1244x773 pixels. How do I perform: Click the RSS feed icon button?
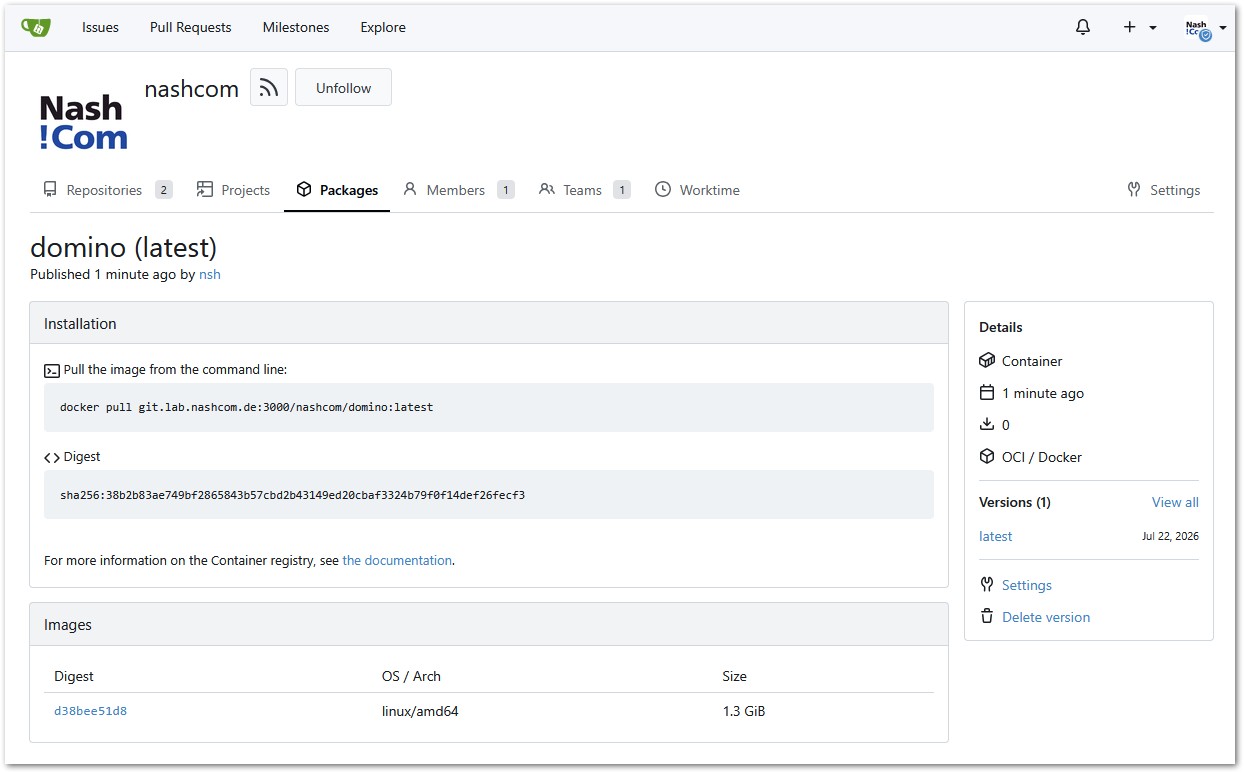click(269, 88)
